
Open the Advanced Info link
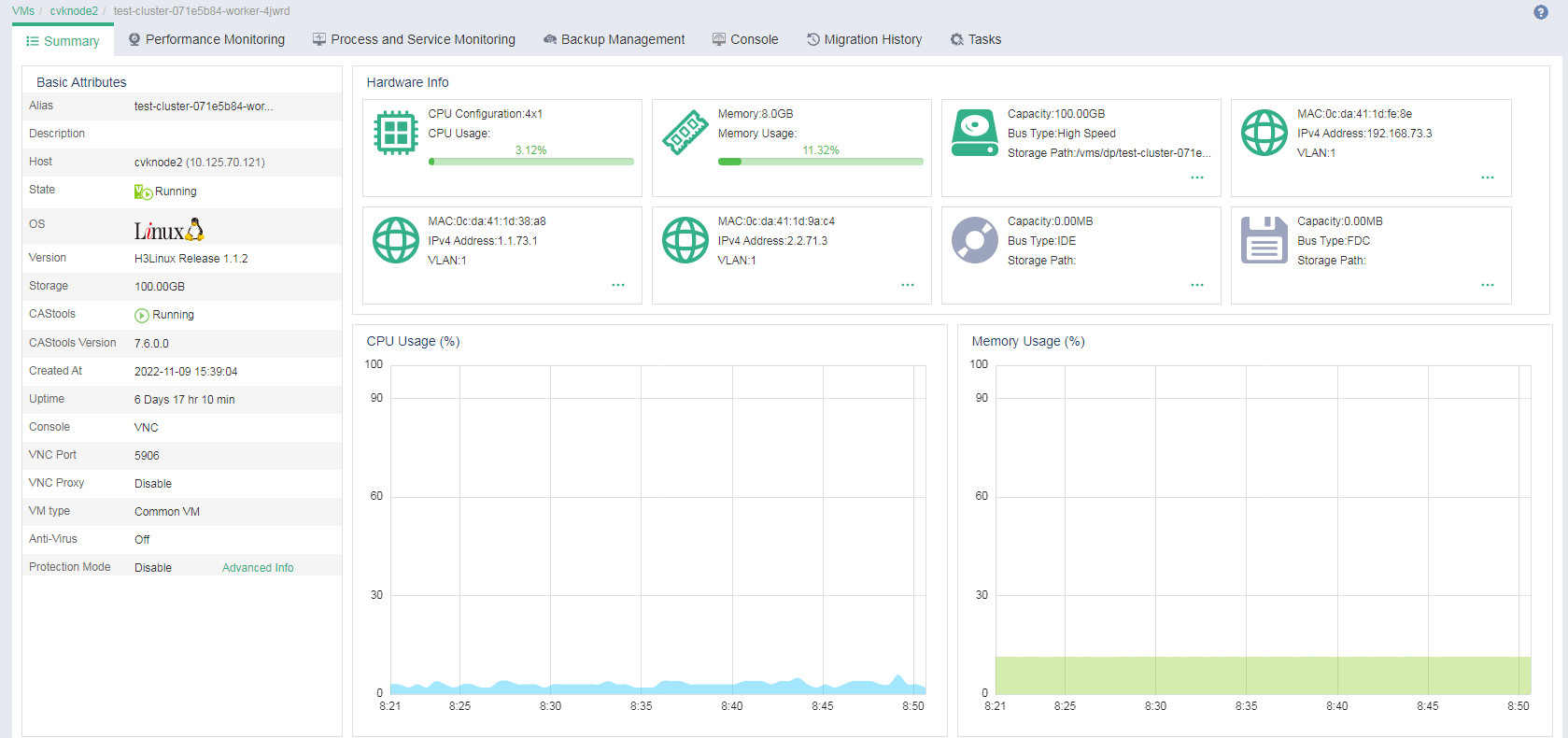click(x=258, y=568)
